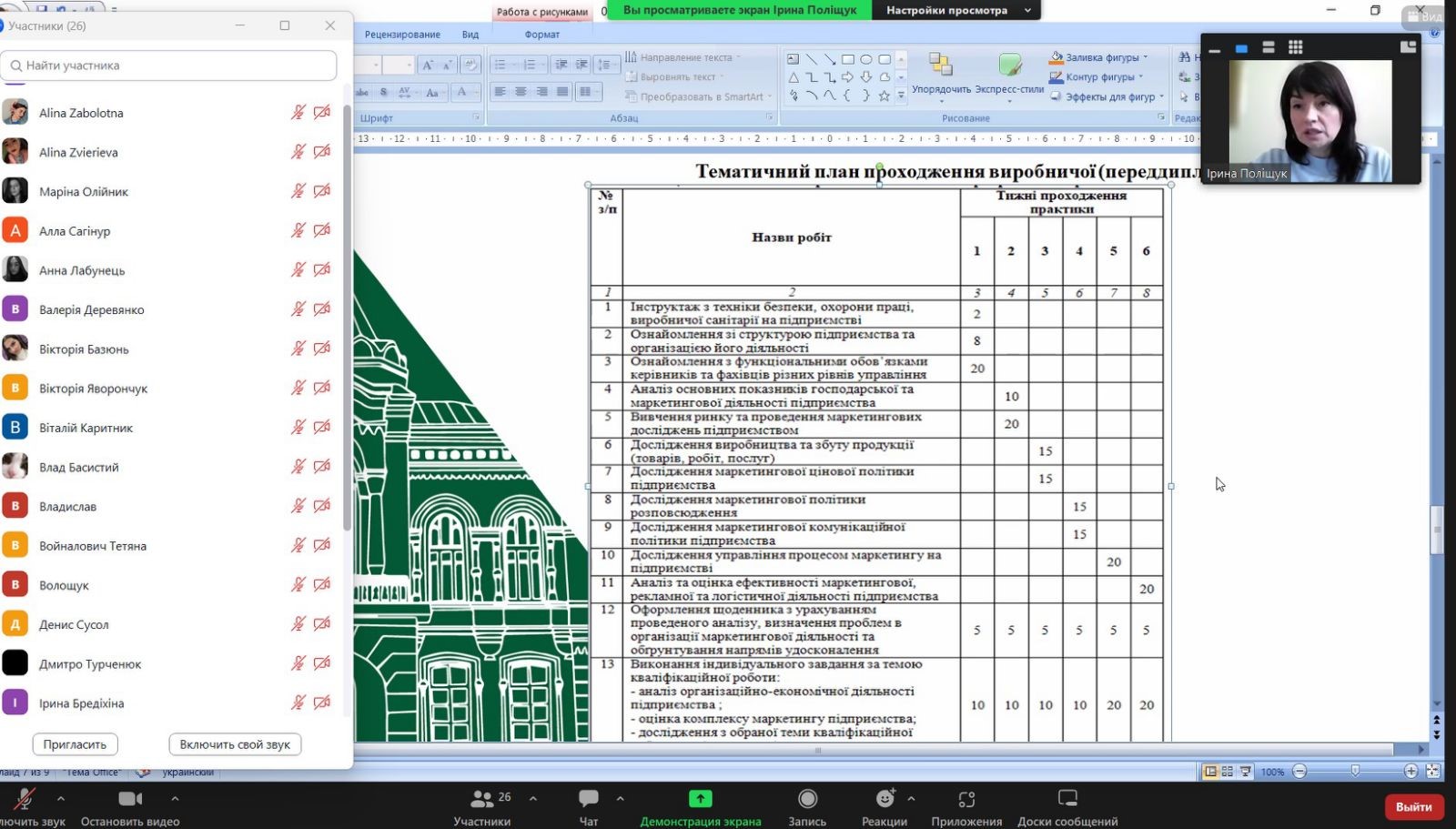Open the Whiteboards (Доски сообщений) icon
The width and height of the screenshot is (1456, 829).
click(1067, 799)
